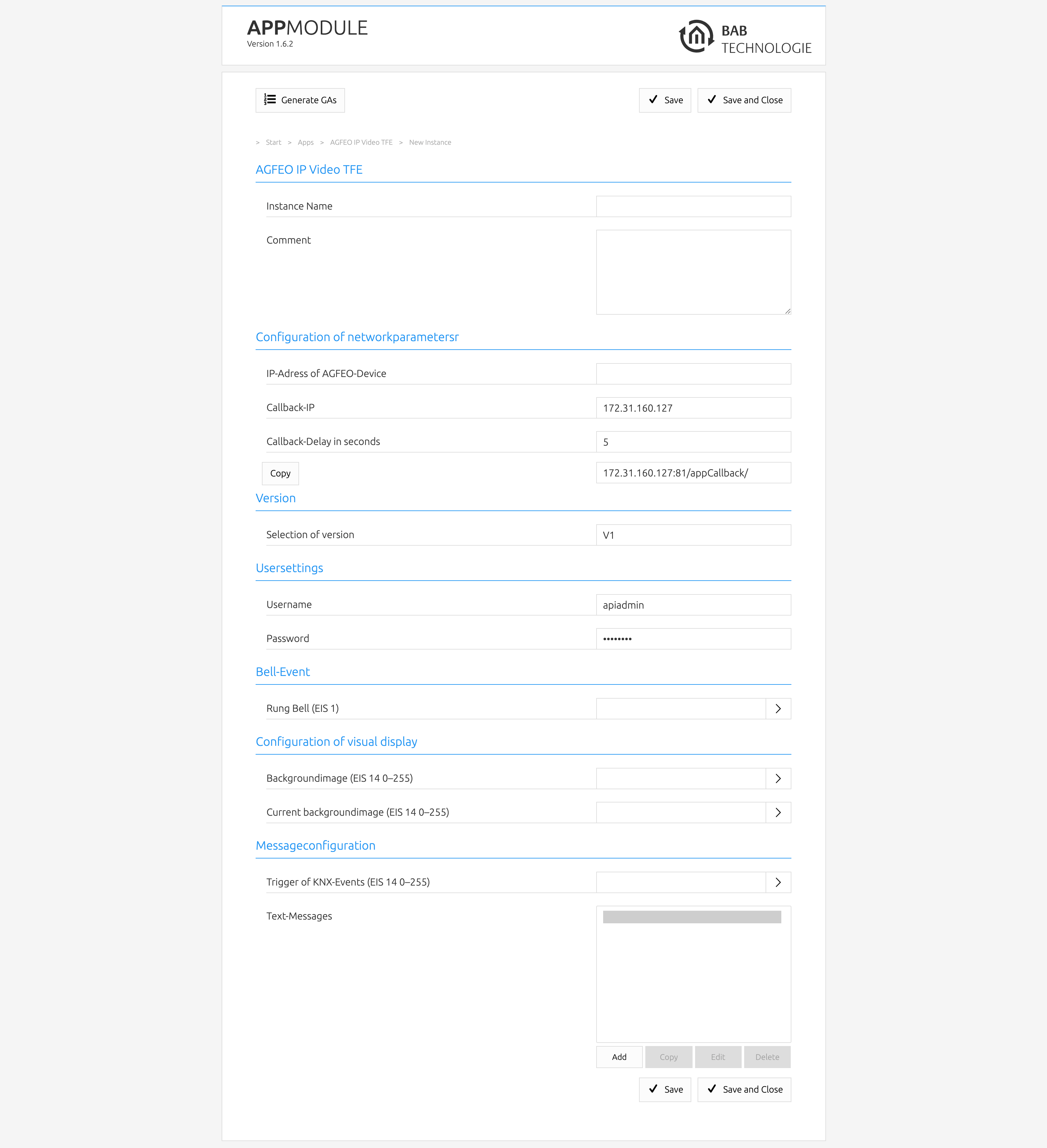
Task: Go to Apps breadcrumb link
Action: pyautogui.click(x=305, y=142)
